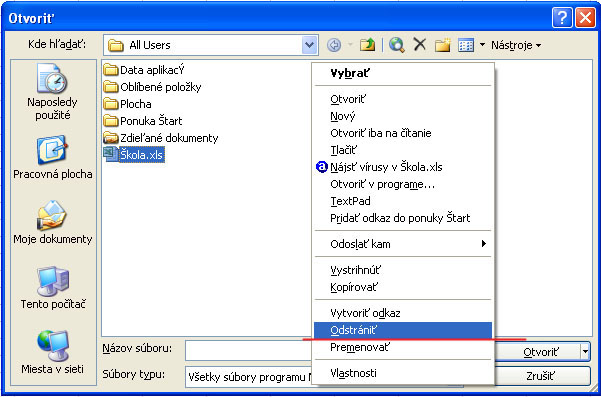This screenshot has height=397, width=601.
Task: Close the Otvoriť dialog window
Action: tap(586, 18)
